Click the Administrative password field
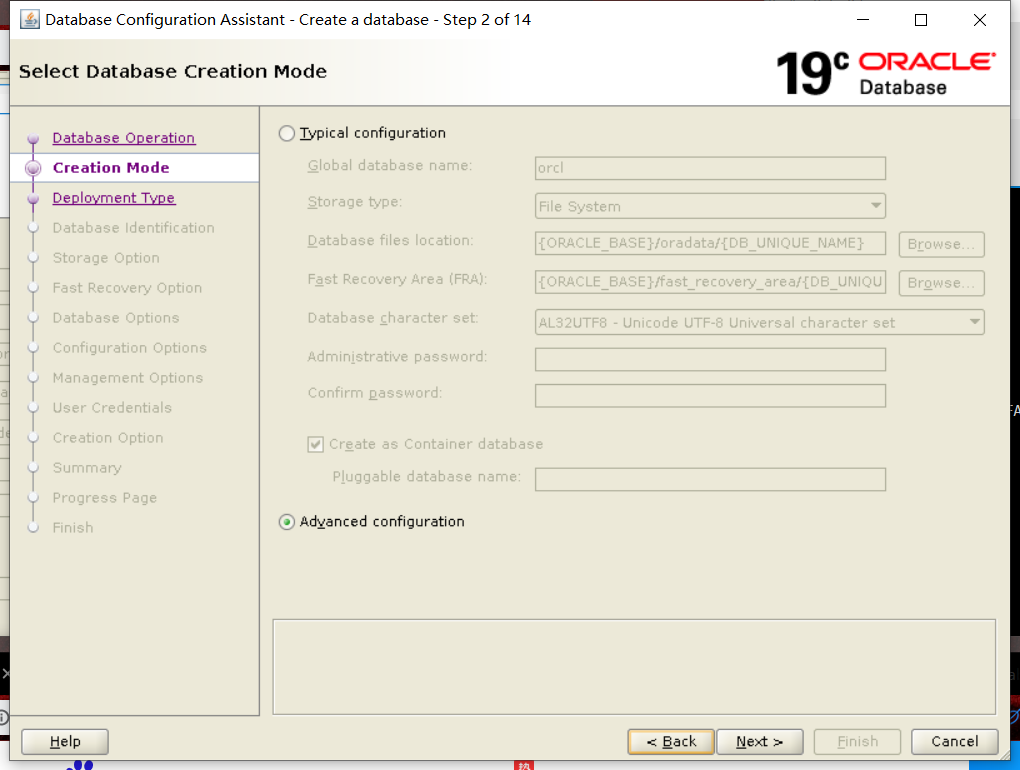The width and height of the screenshot is (1020, 770). [x=710, y=360]
